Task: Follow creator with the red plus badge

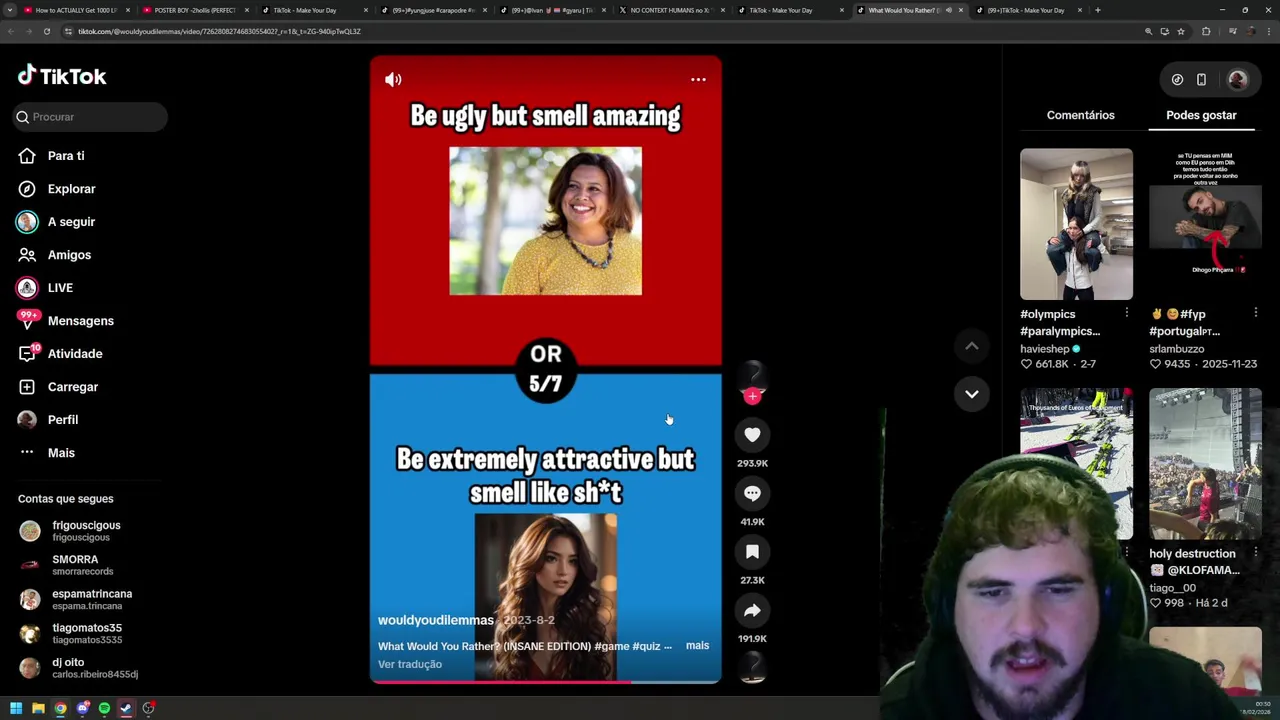Action: point(752,396)
